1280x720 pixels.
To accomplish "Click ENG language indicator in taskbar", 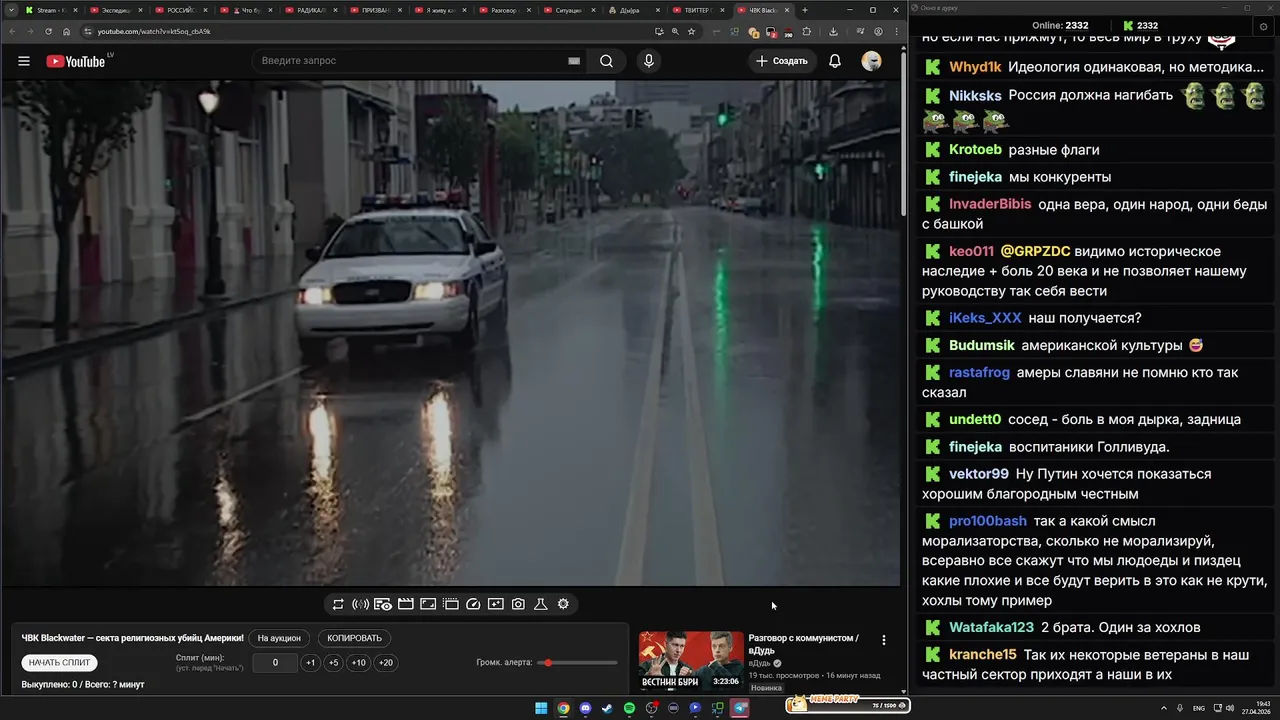I will click(x=1199, y=708).
